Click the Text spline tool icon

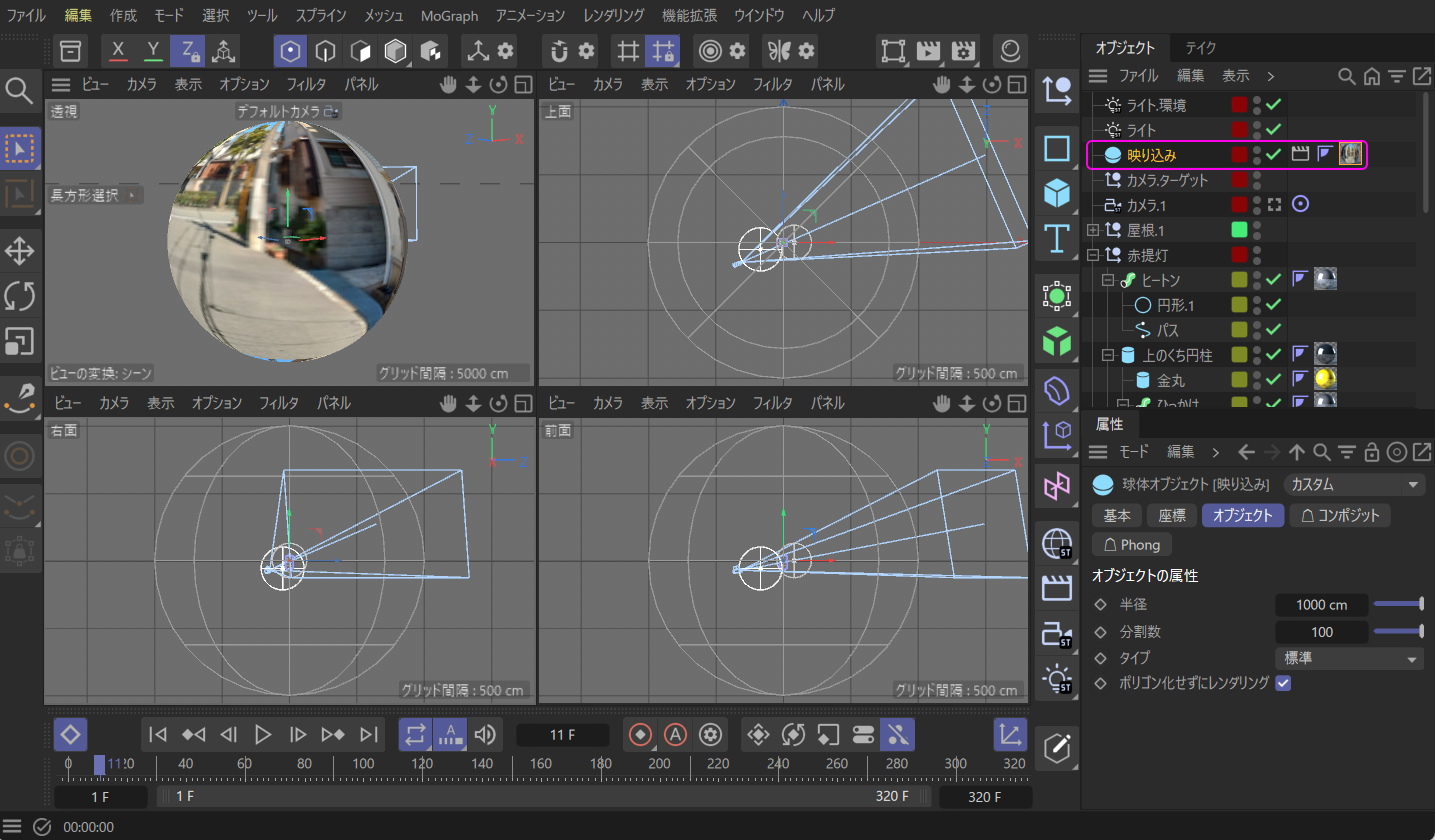(x=1057, y=239)
